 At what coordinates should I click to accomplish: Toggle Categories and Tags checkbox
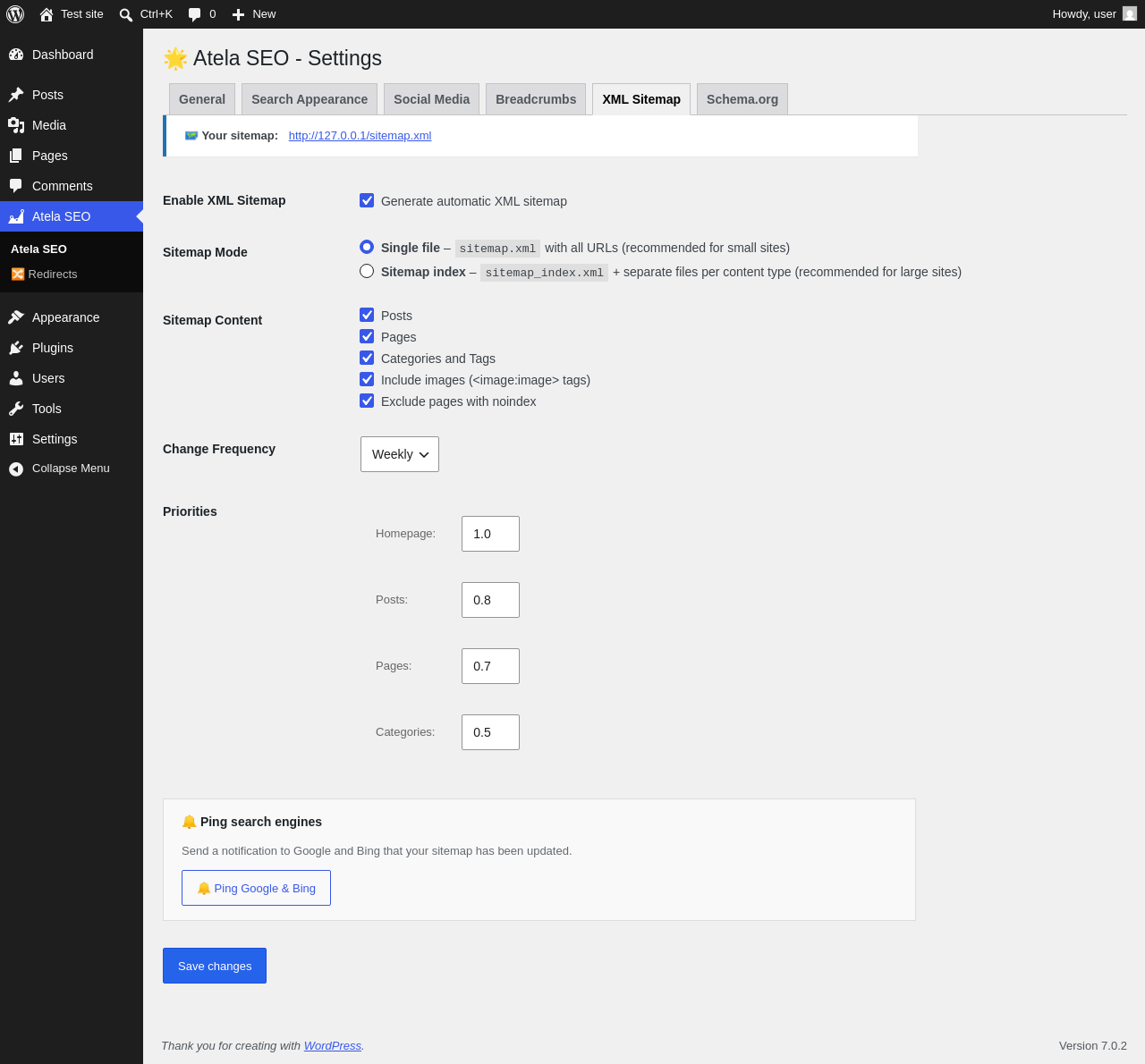367,358
